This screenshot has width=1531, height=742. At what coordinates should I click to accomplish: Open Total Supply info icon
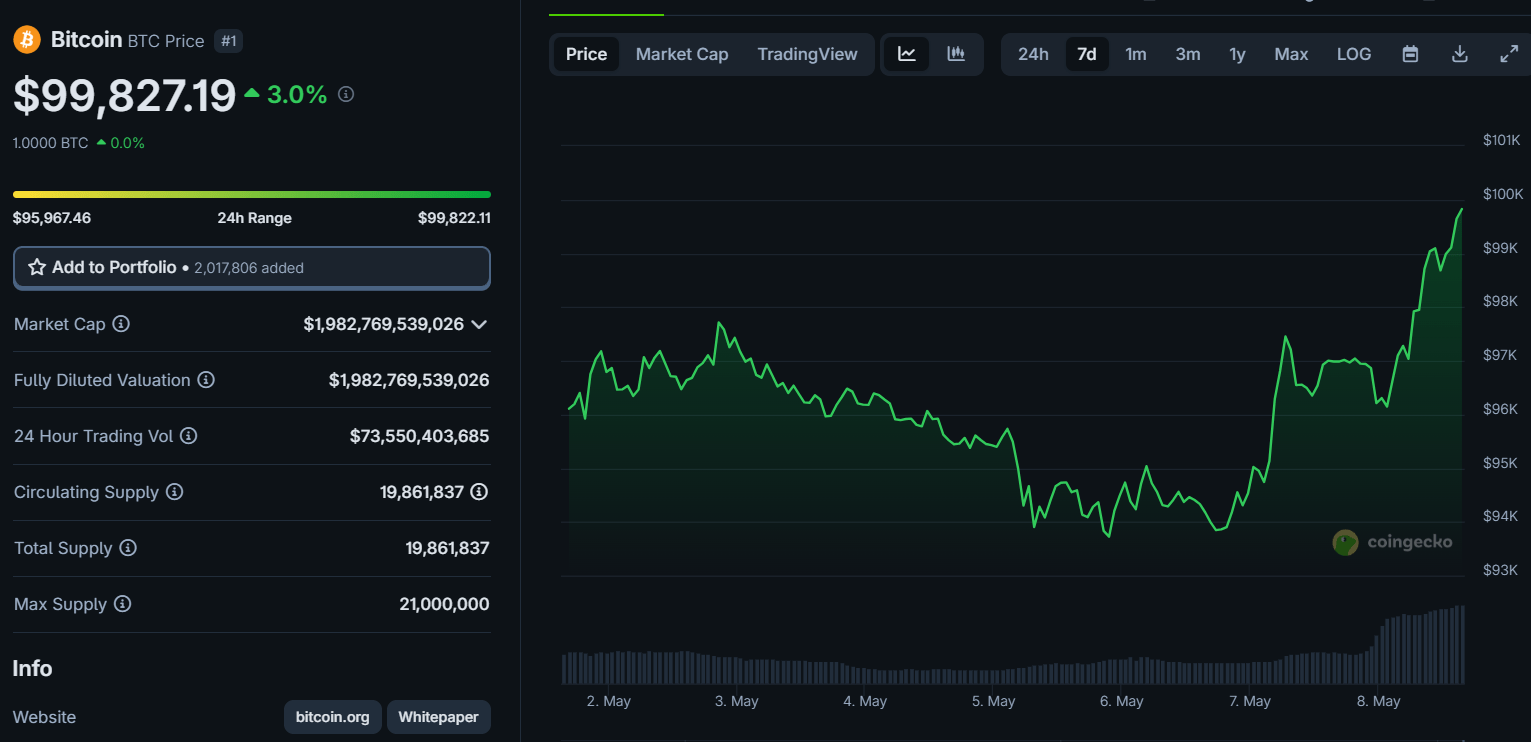[x=128, y=548]
